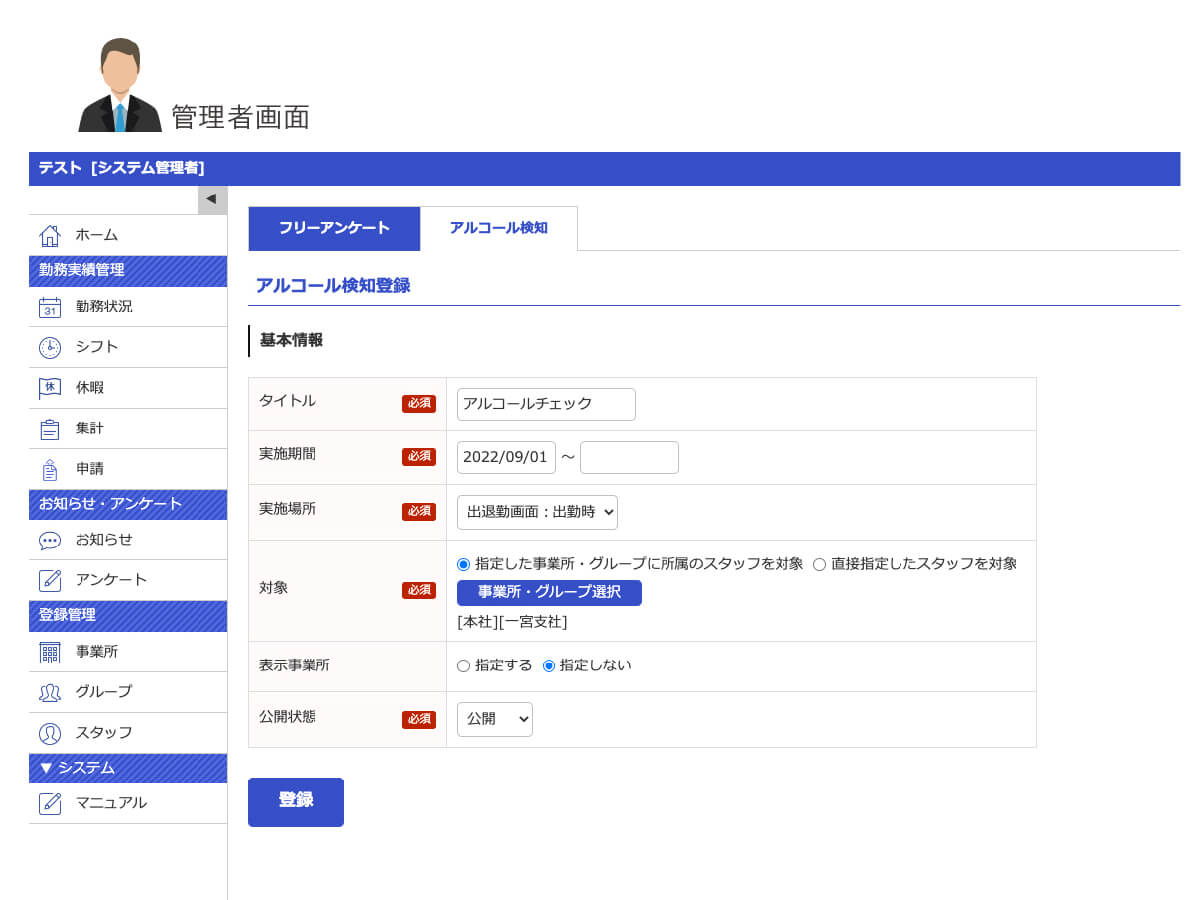Open 勤務状況 menu item
The image size is (1200, 900).
point(128,307)
